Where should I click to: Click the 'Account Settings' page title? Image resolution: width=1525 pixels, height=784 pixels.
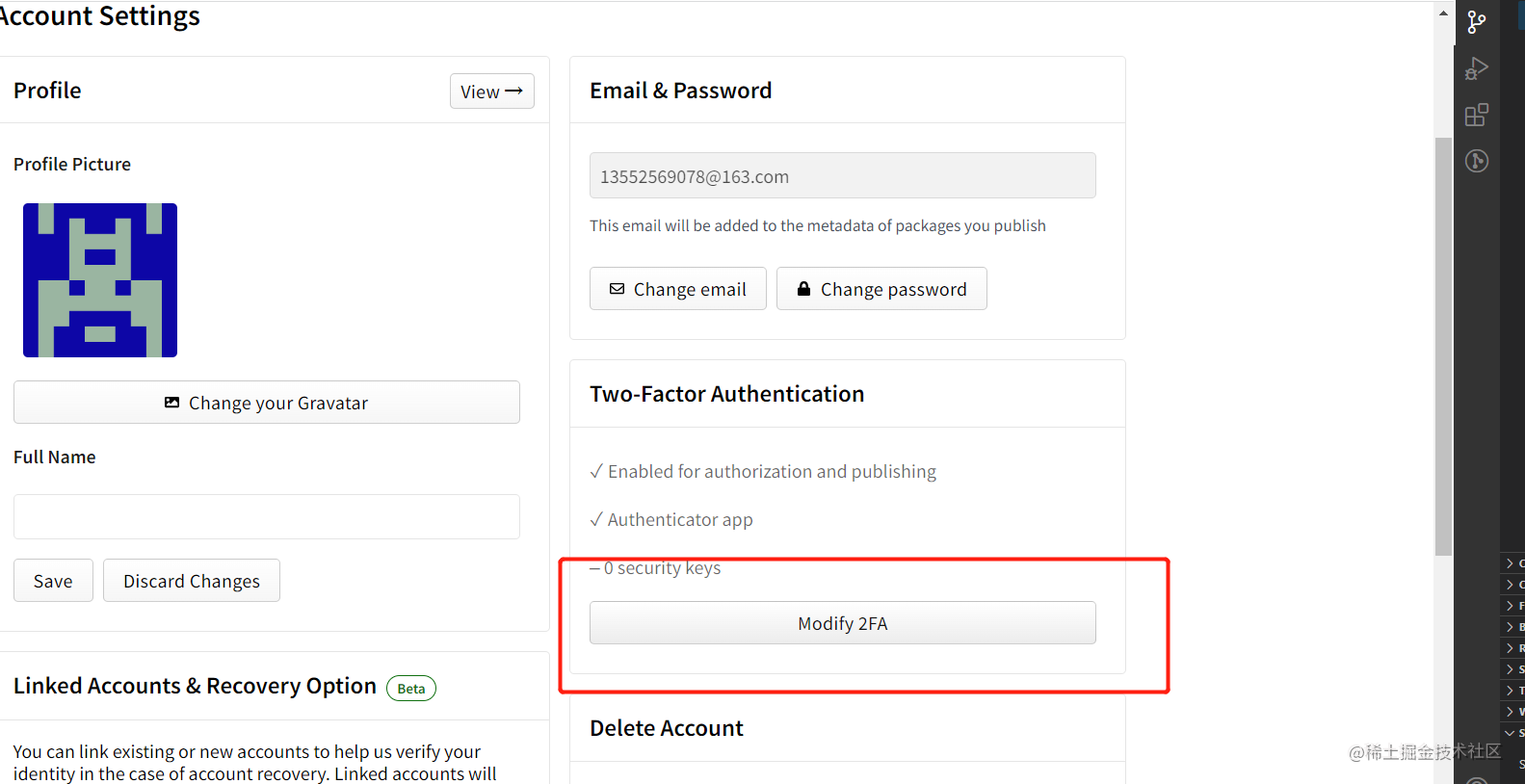[x=99, y=15]
